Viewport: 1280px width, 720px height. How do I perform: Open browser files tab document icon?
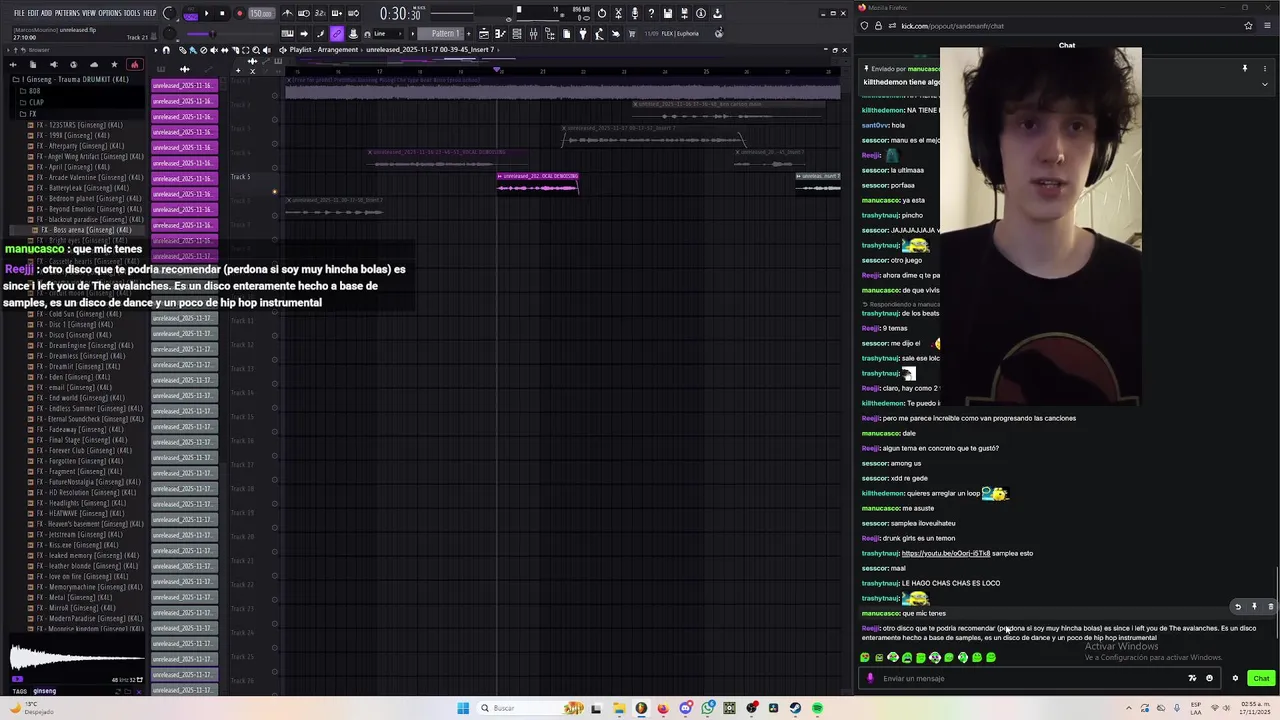(x=33, y=65)
